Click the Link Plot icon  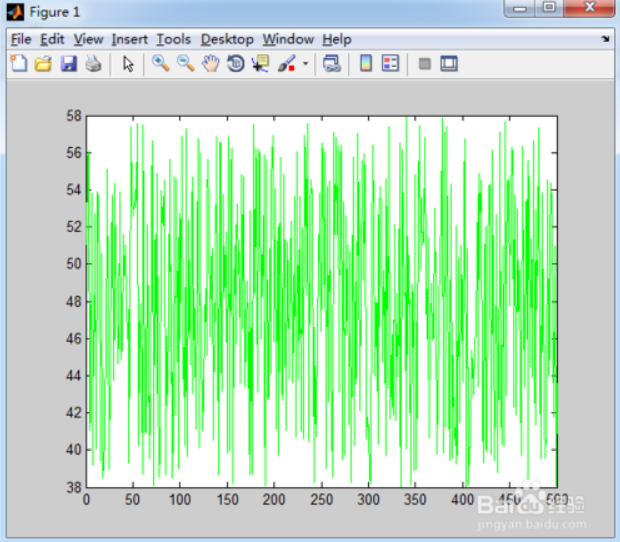331,64
